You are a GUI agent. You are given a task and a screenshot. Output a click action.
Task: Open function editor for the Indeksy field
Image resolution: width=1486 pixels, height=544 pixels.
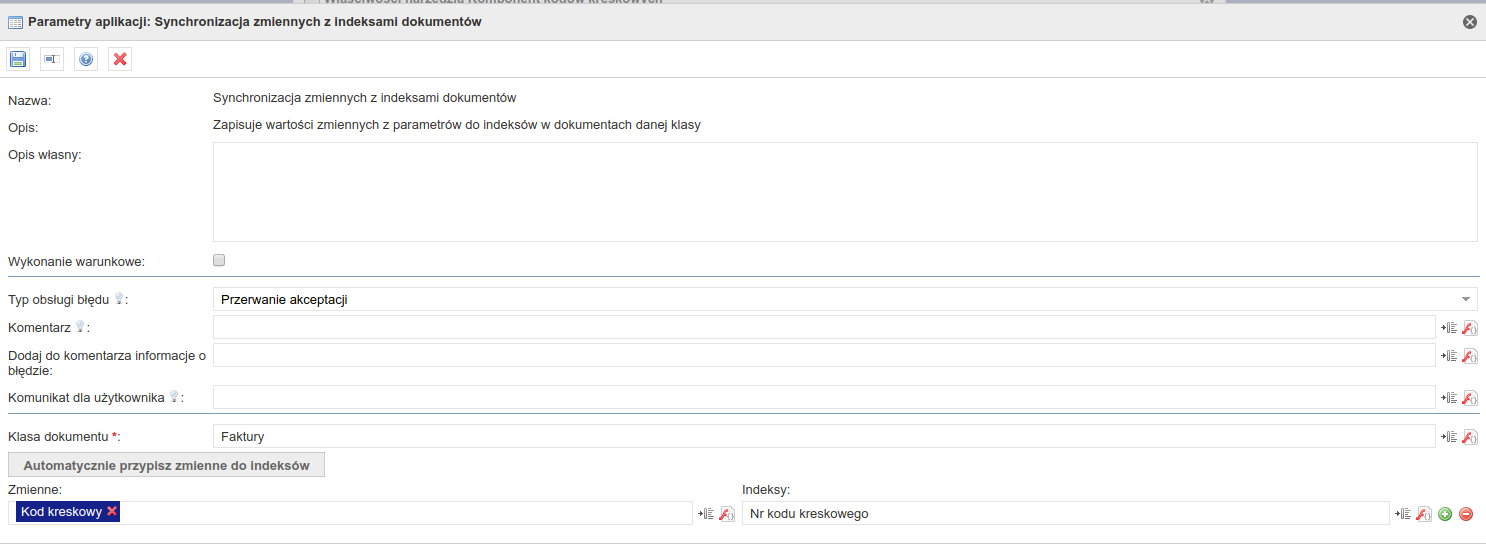(1424, 514)
